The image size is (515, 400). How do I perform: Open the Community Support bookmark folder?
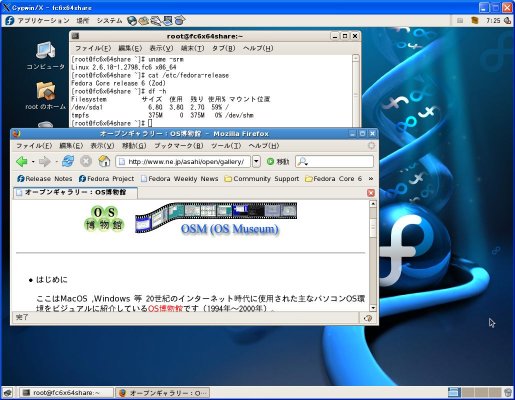(262, 179)
